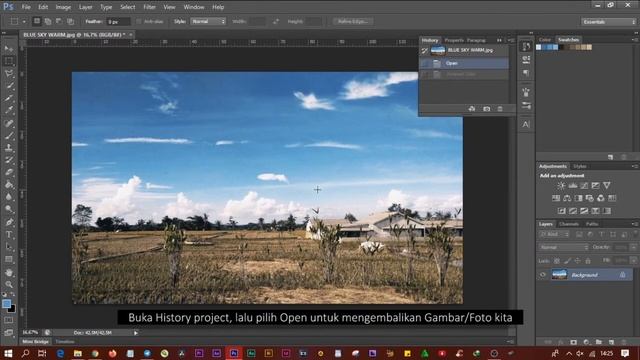The height and width of the screenshot is (360, 640).
Task: Open the layer Kind filter dropdown
Action: [x=554, y=234]
